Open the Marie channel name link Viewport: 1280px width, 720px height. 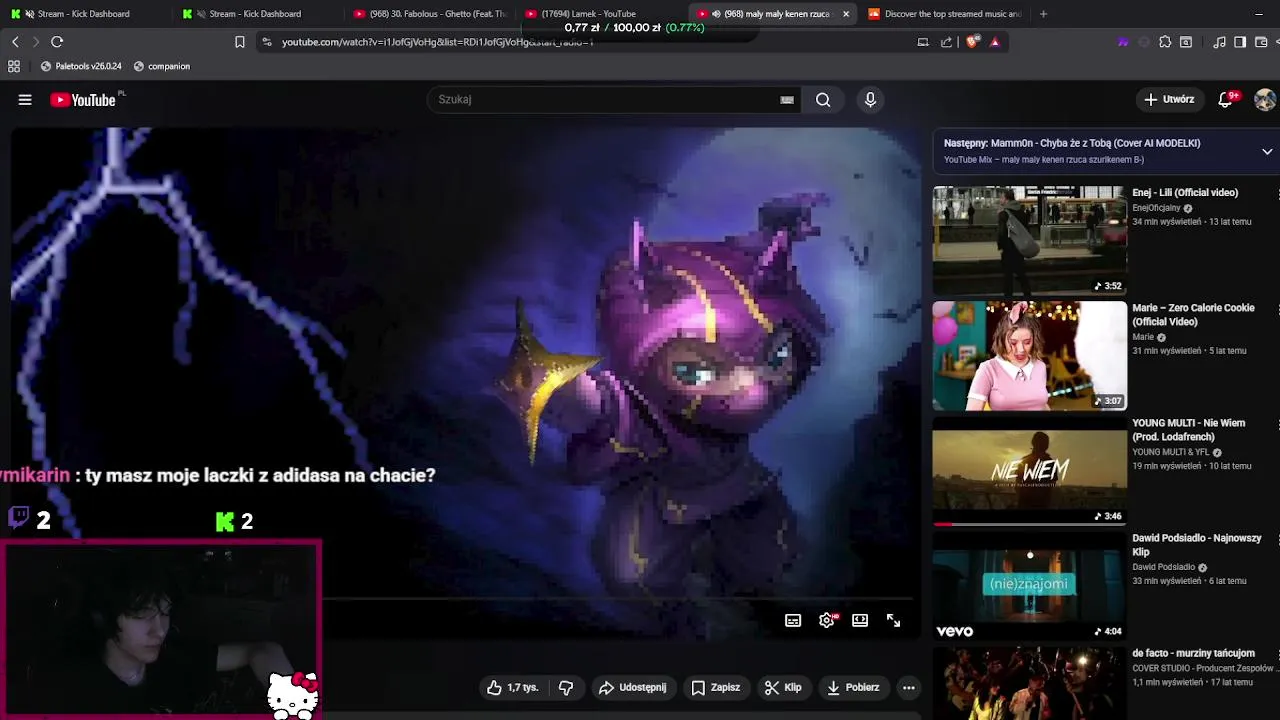click(x=1143, y=337)
